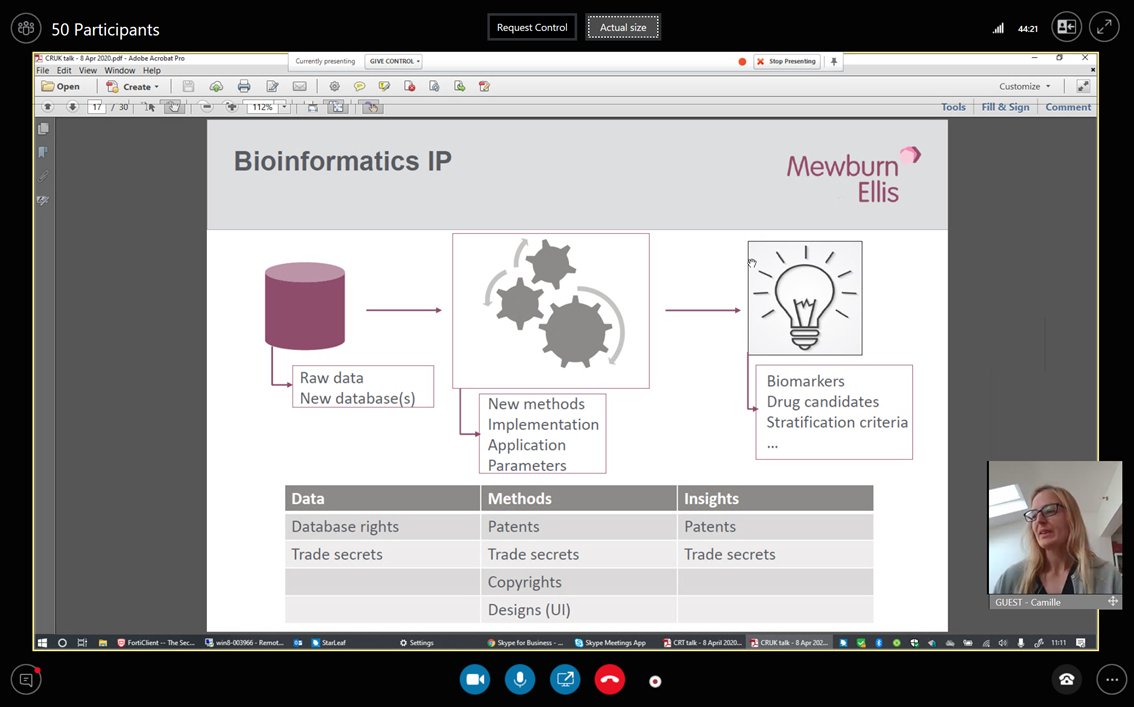This screenshot has width=1134, height=707.
Task: Open the signatures side panel
Action: (x=43, y=200)
